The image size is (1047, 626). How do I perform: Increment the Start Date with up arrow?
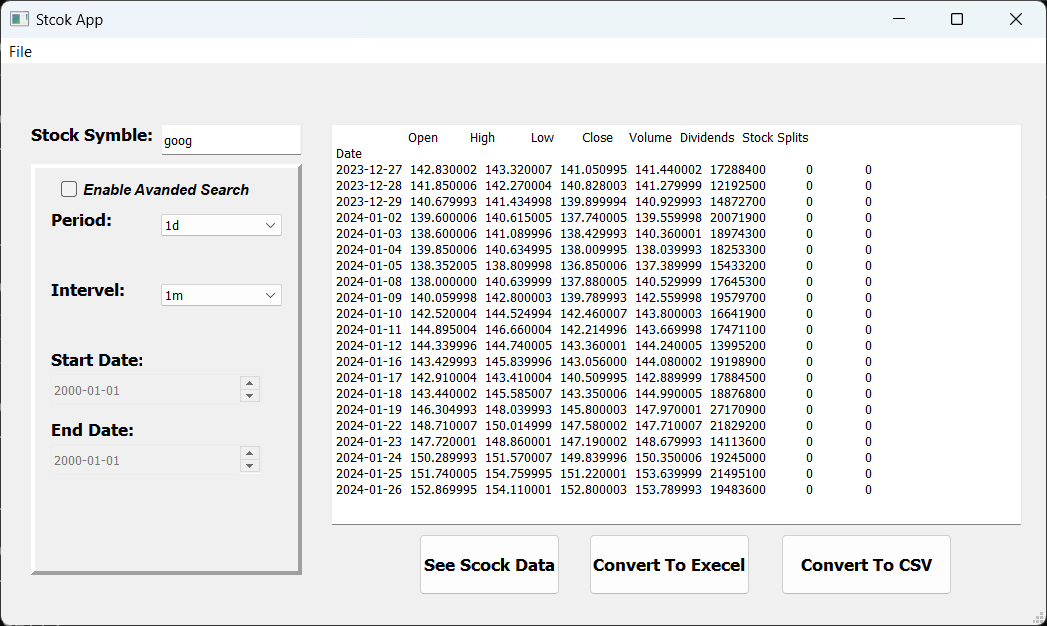click(x=249, y=383)
